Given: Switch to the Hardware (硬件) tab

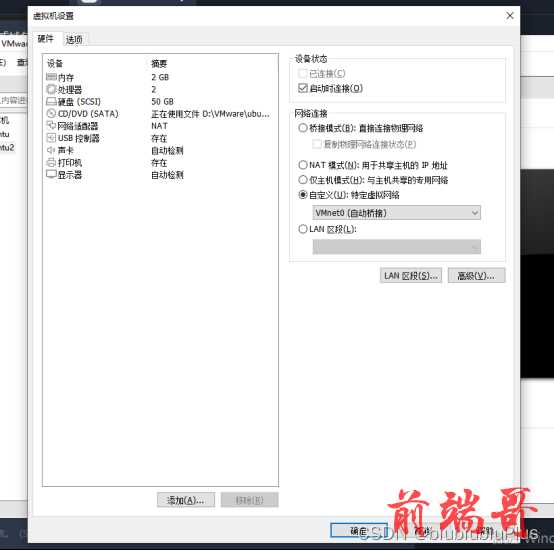Looking at the screenshot, I should pyautogui.click(x=46, y=39).
